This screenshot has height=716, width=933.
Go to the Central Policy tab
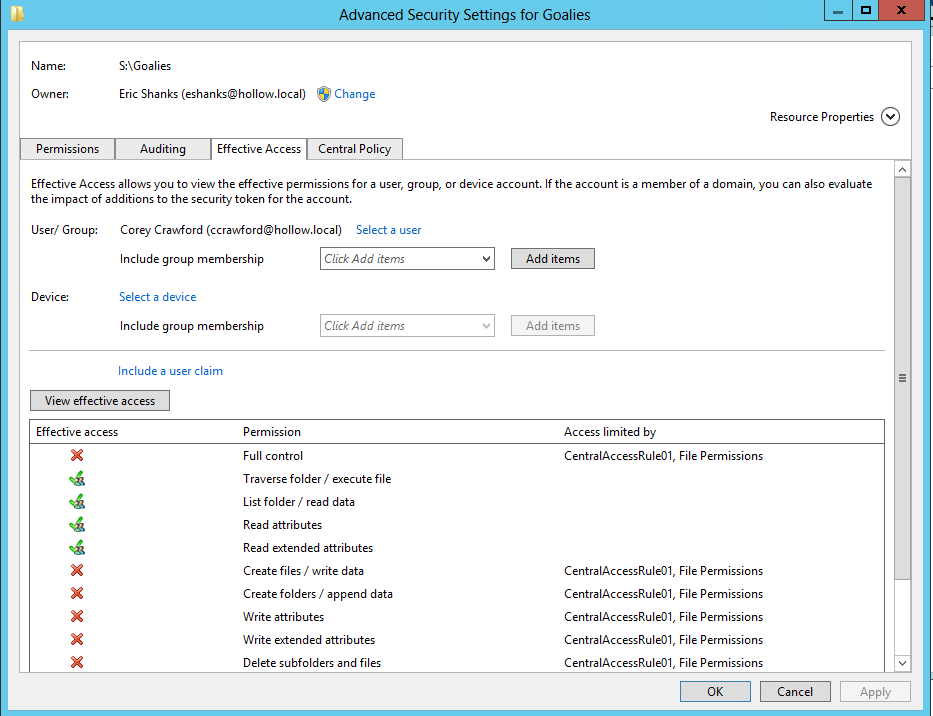point(354,149)
